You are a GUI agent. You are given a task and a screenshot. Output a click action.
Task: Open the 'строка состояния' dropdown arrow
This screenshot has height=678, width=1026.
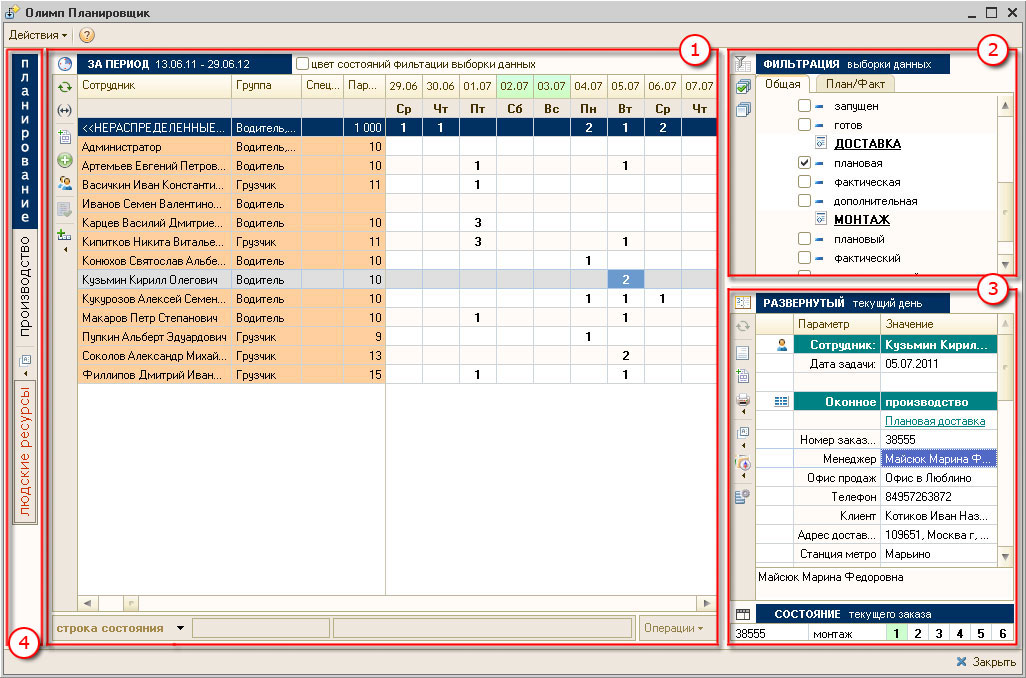(180, 628)
